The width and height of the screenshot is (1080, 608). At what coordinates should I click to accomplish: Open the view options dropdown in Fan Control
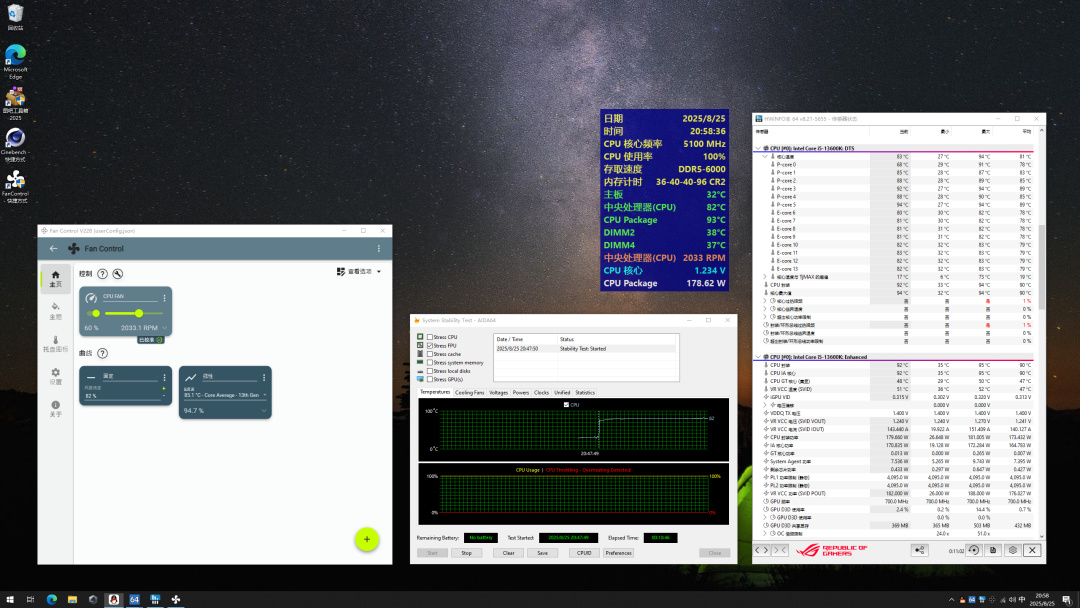coord(359,272)
